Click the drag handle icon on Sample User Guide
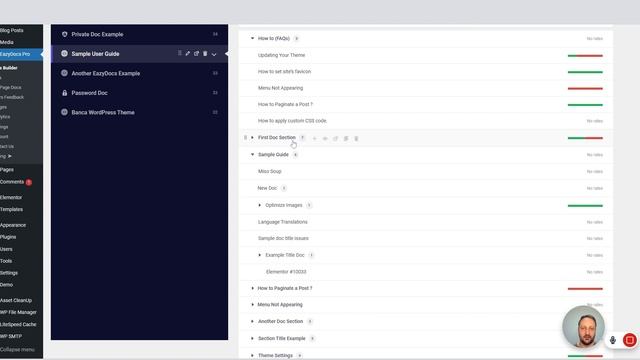This screenshot has width=640, height=360. point(180,53)
